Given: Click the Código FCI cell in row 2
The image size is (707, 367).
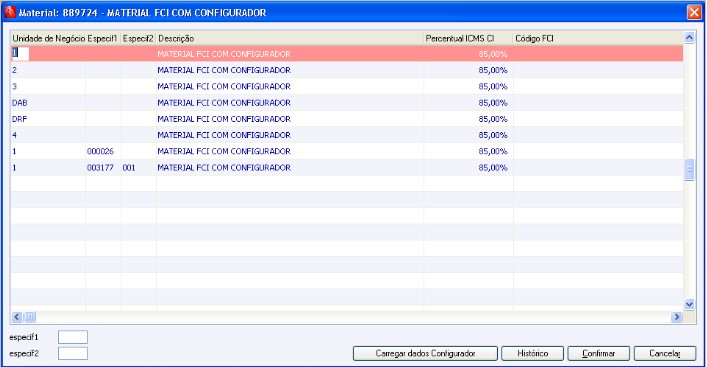Looking at the screenshot, I should click(x=598, y=70).
